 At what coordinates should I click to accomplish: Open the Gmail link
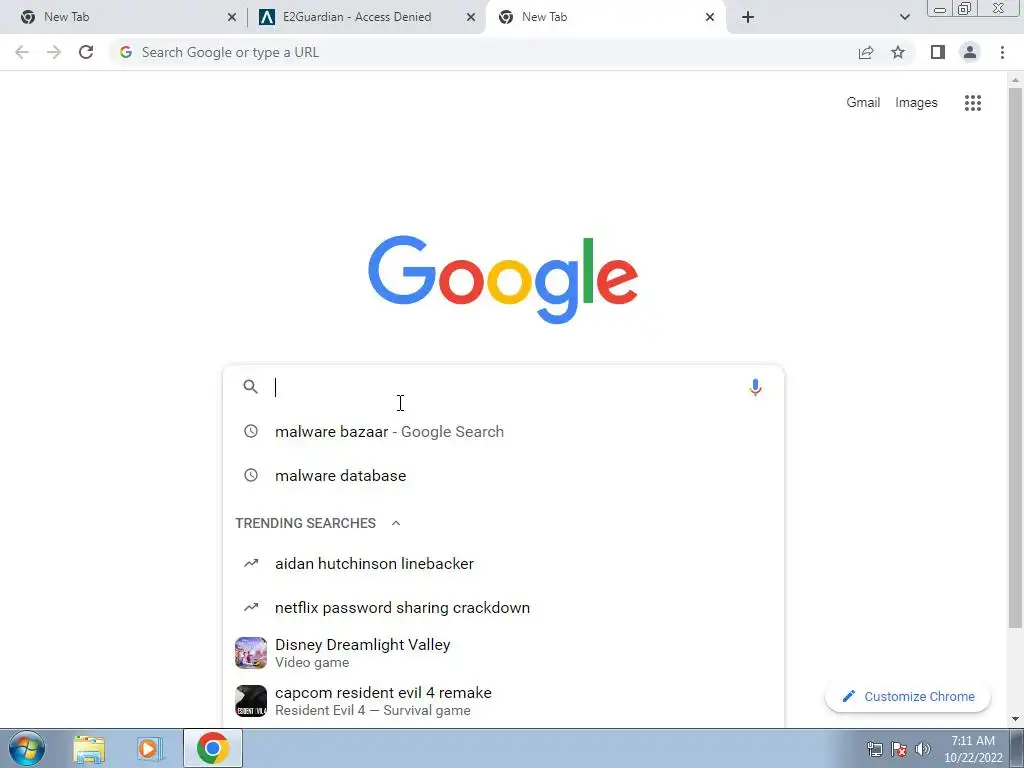pyautogui.click(x=863, y=103)
